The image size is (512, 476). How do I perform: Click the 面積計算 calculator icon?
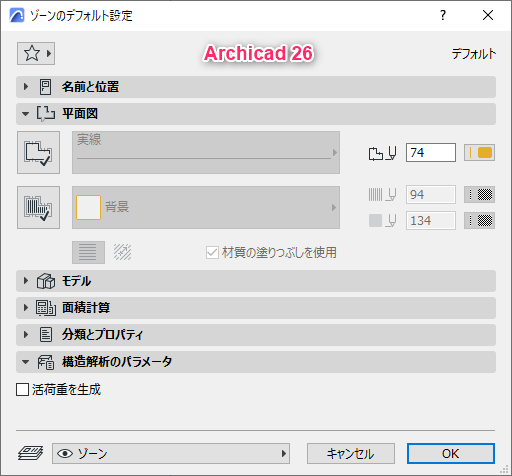coord(46,308)
